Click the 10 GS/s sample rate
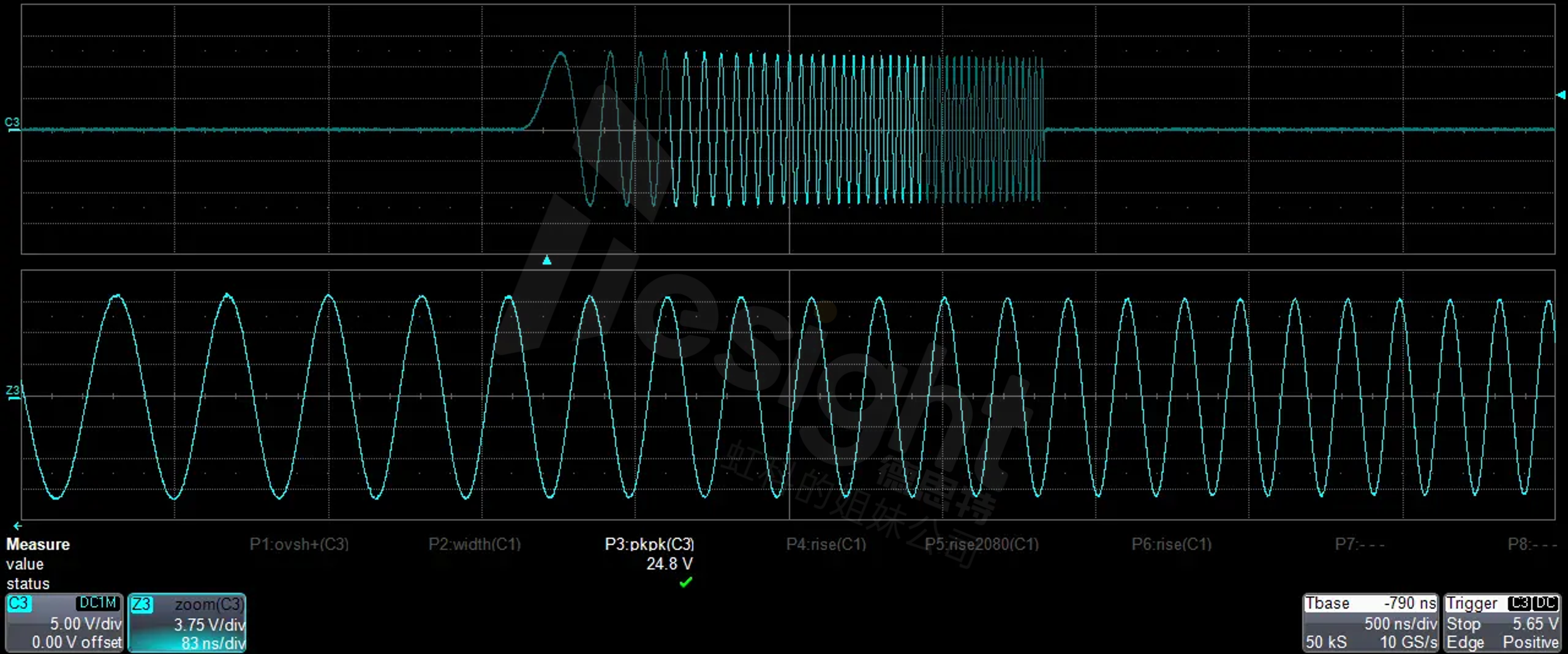Image resolution: width=1568 pixels, height=654 pixels. click(1408, 642)
